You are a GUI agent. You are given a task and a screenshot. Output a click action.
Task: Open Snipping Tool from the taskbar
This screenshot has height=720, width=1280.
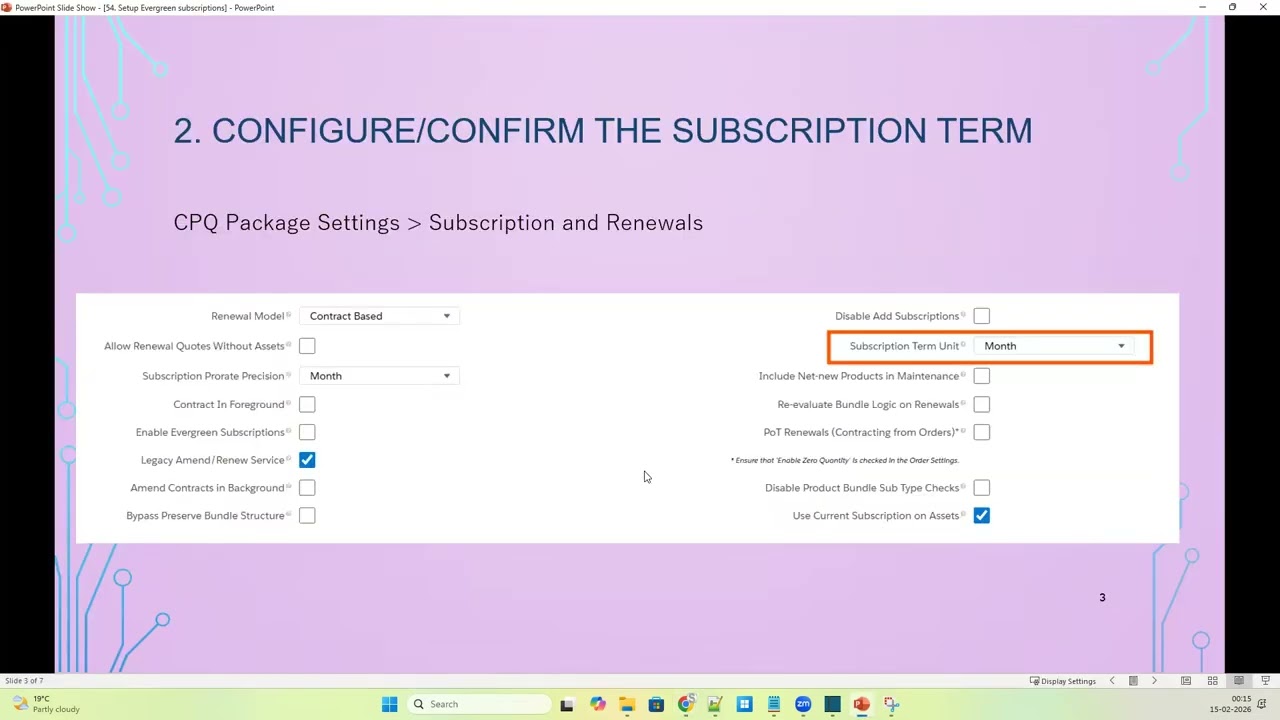[x=892, y=704]
